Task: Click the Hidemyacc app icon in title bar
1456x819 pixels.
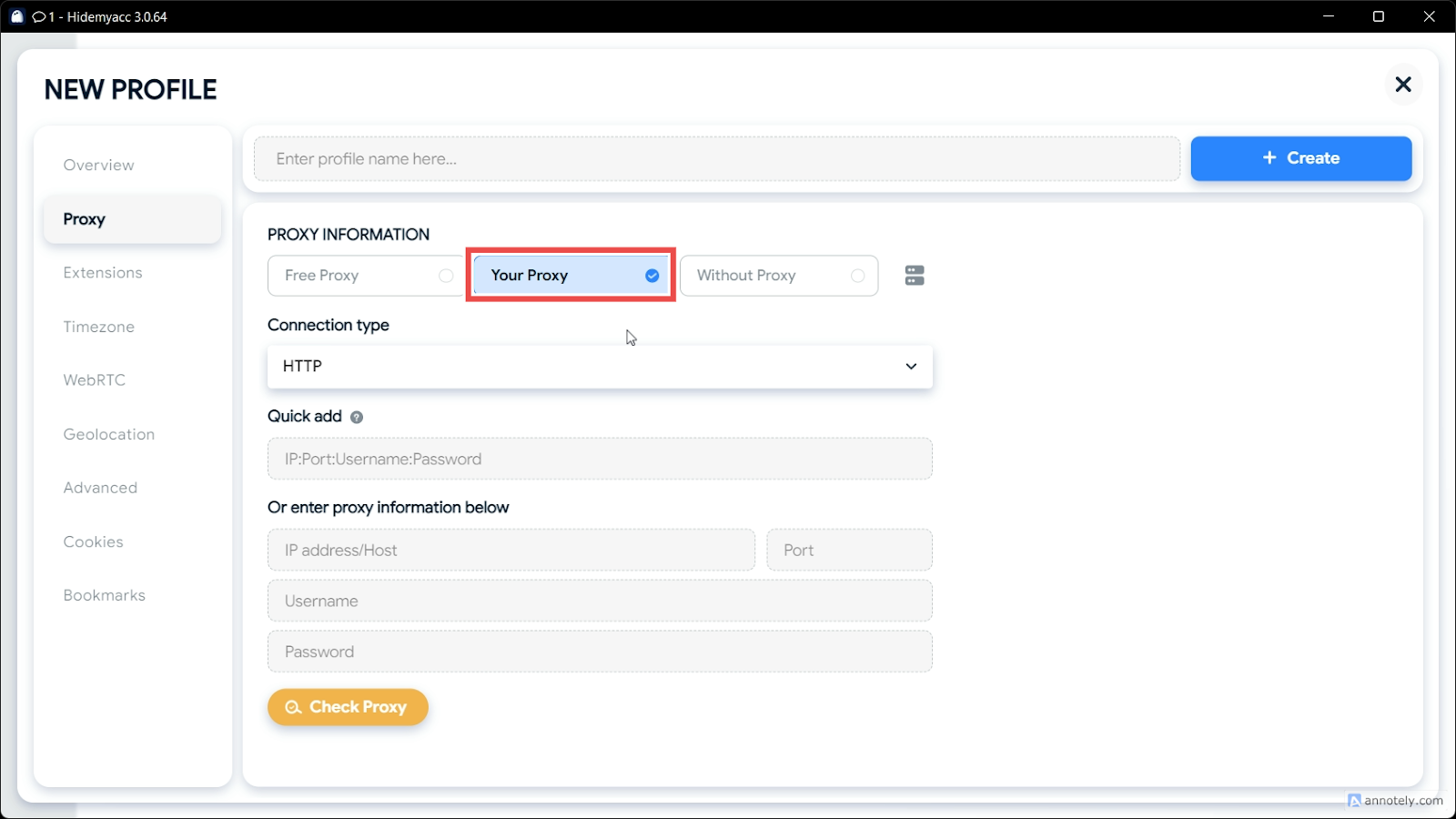Action: click(x=16, y=16)
